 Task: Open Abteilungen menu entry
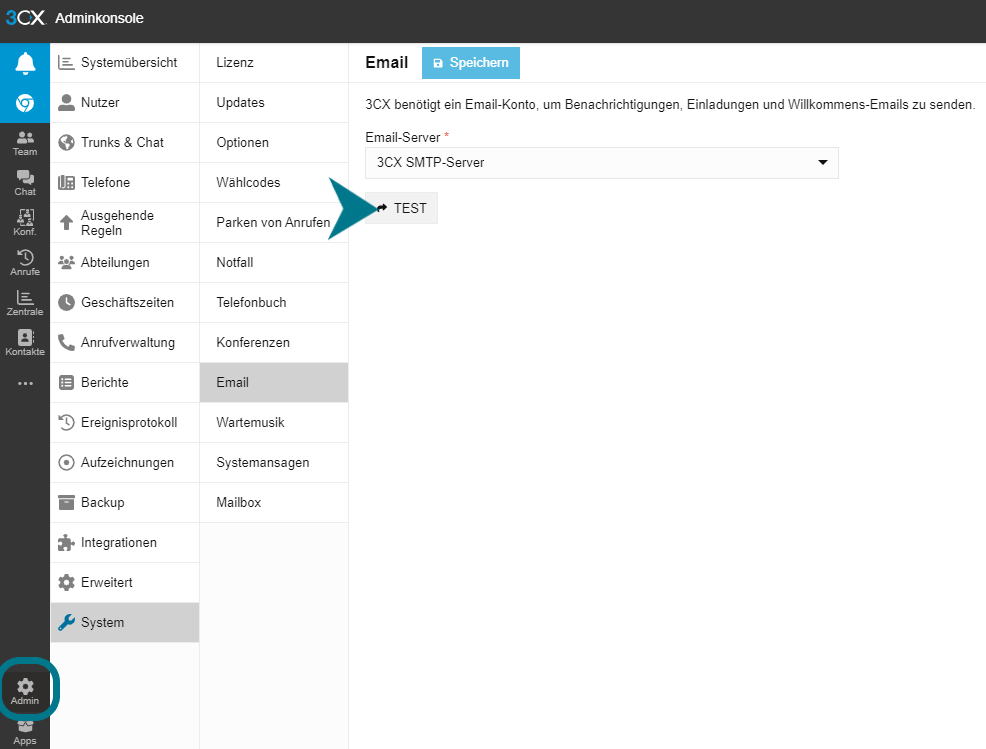125,262
